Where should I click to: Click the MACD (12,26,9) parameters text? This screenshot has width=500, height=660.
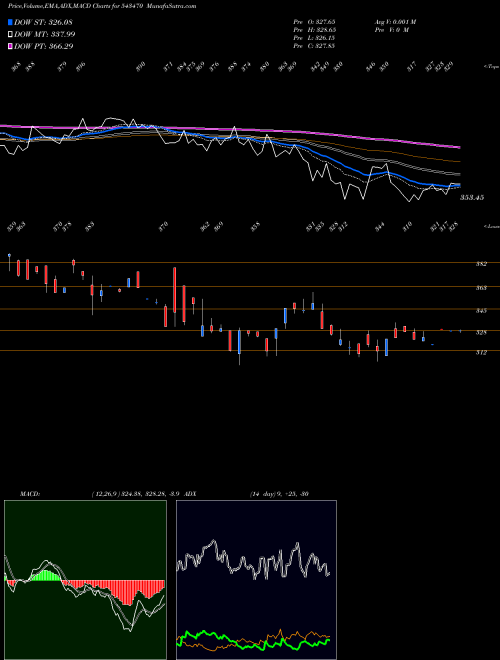(136, 494)
